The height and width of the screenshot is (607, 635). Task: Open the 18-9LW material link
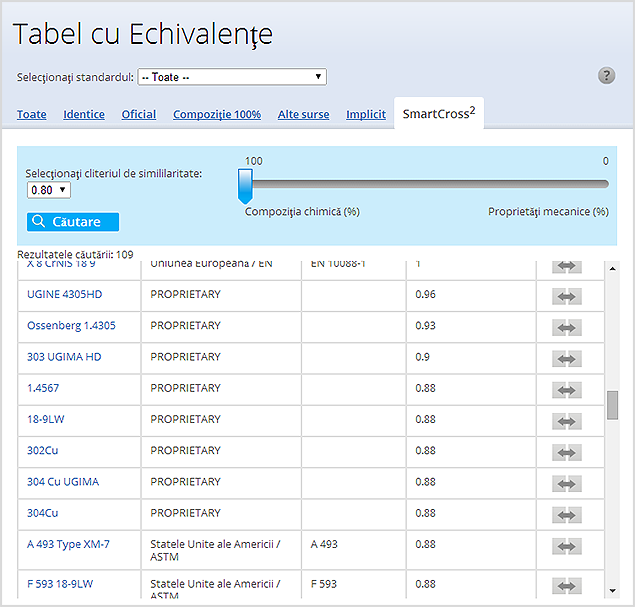click(x=45, y=419)
